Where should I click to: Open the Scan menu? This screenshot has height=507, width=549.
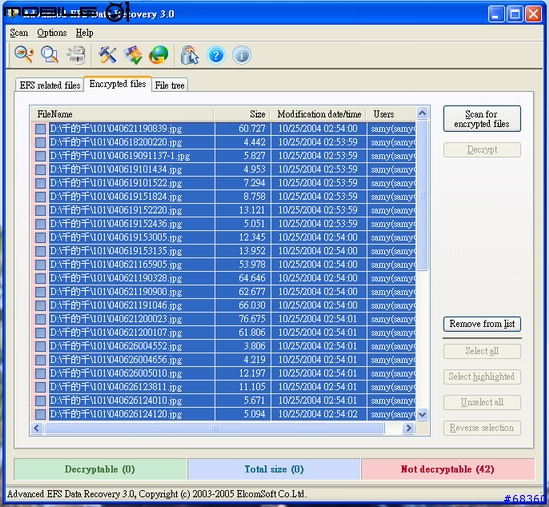click(x=19, y=33)
